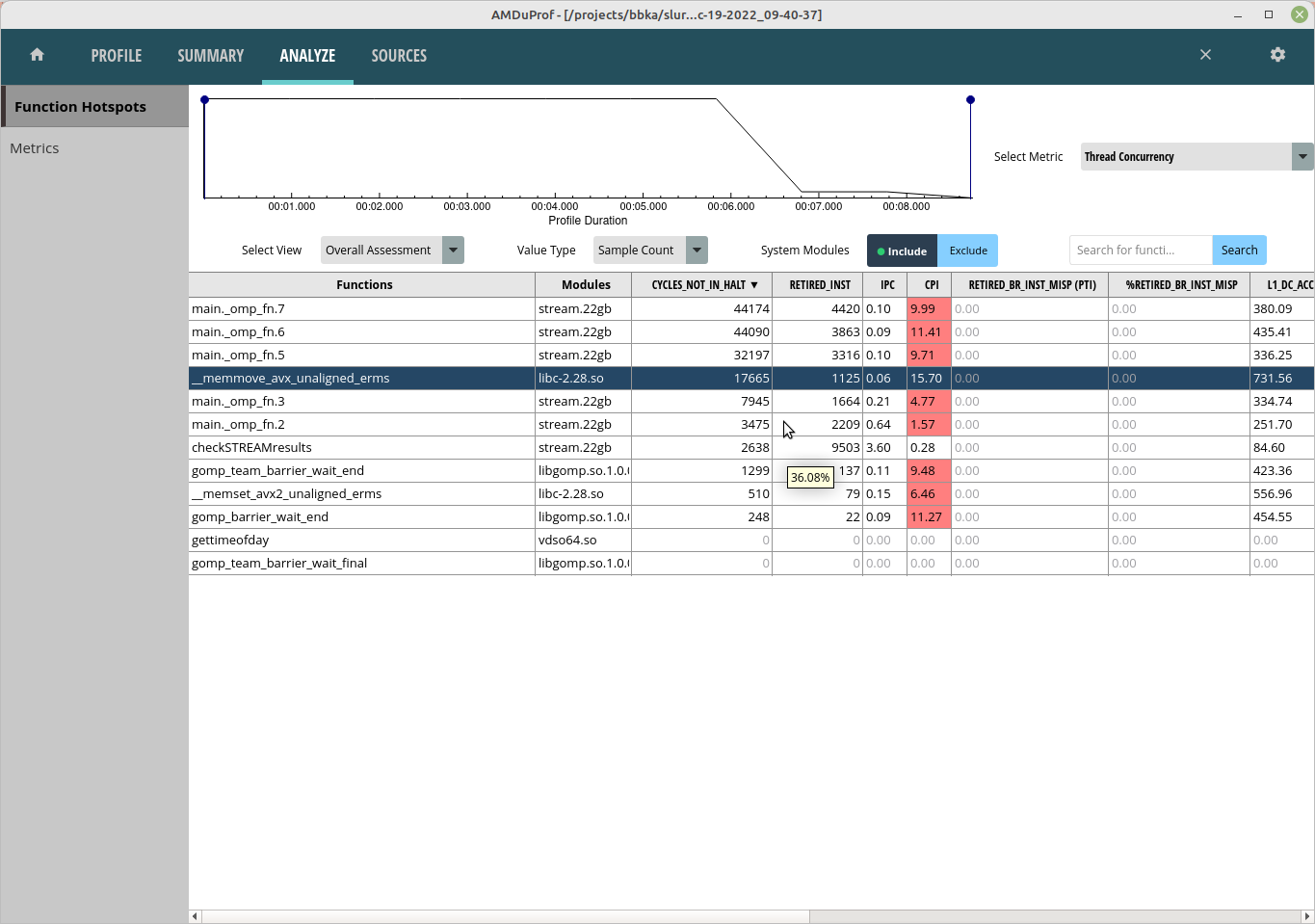
Task: Open Metrics in the left sidebar
Action: click(35, 148)
